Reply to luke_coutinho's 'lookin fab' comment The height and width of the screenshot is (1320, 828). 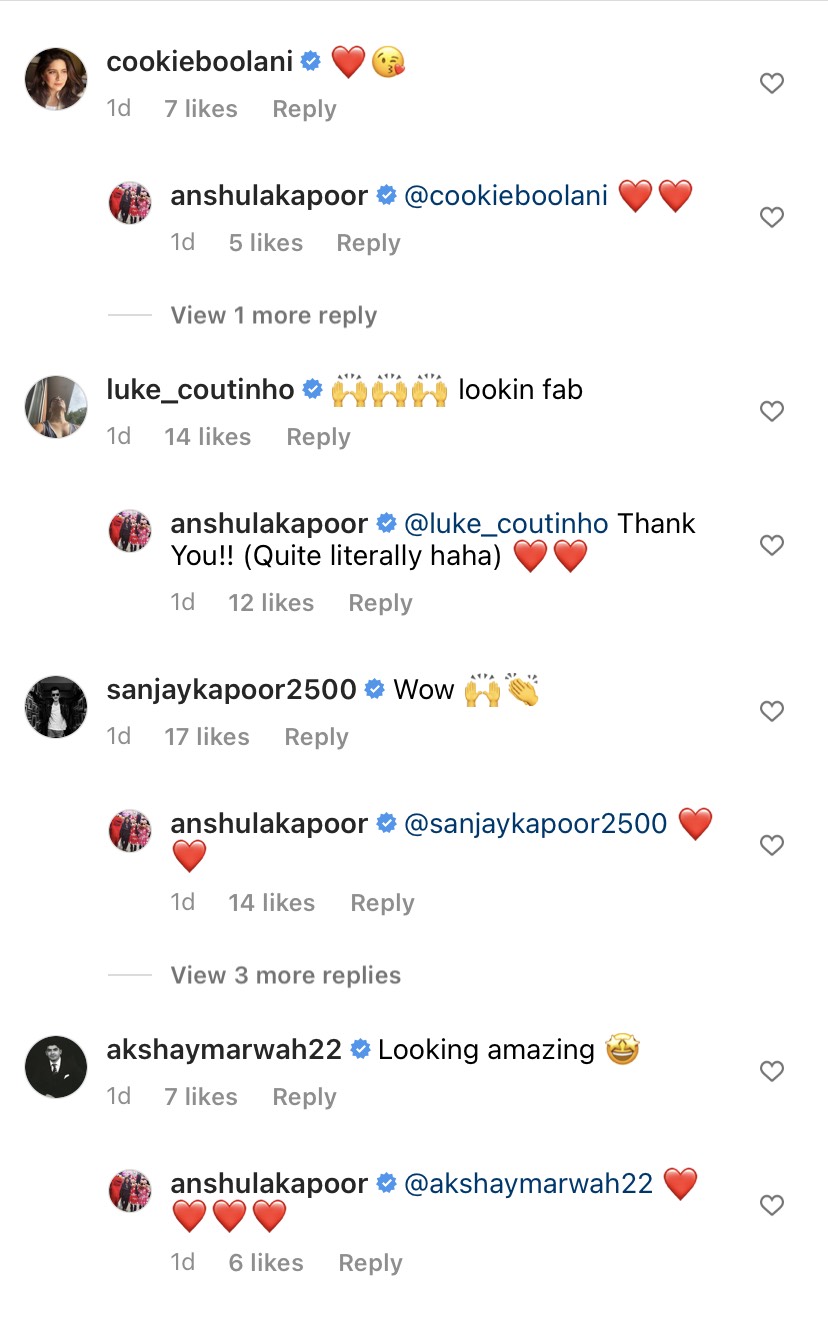point(317,436)
